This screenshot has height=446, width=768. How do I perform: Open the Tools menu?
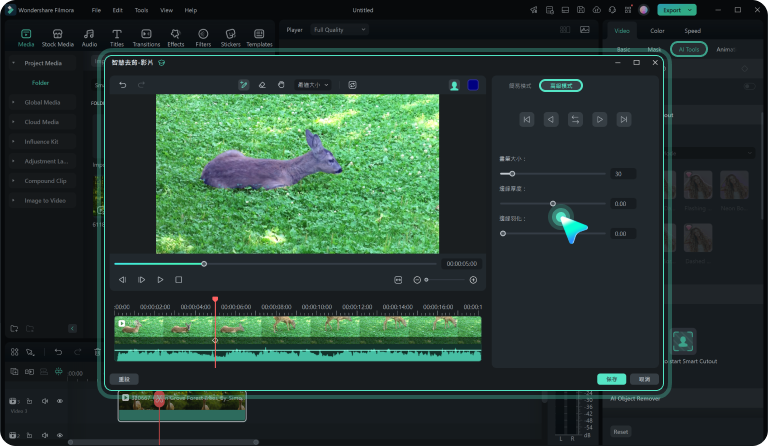click(x=142, y=10)
